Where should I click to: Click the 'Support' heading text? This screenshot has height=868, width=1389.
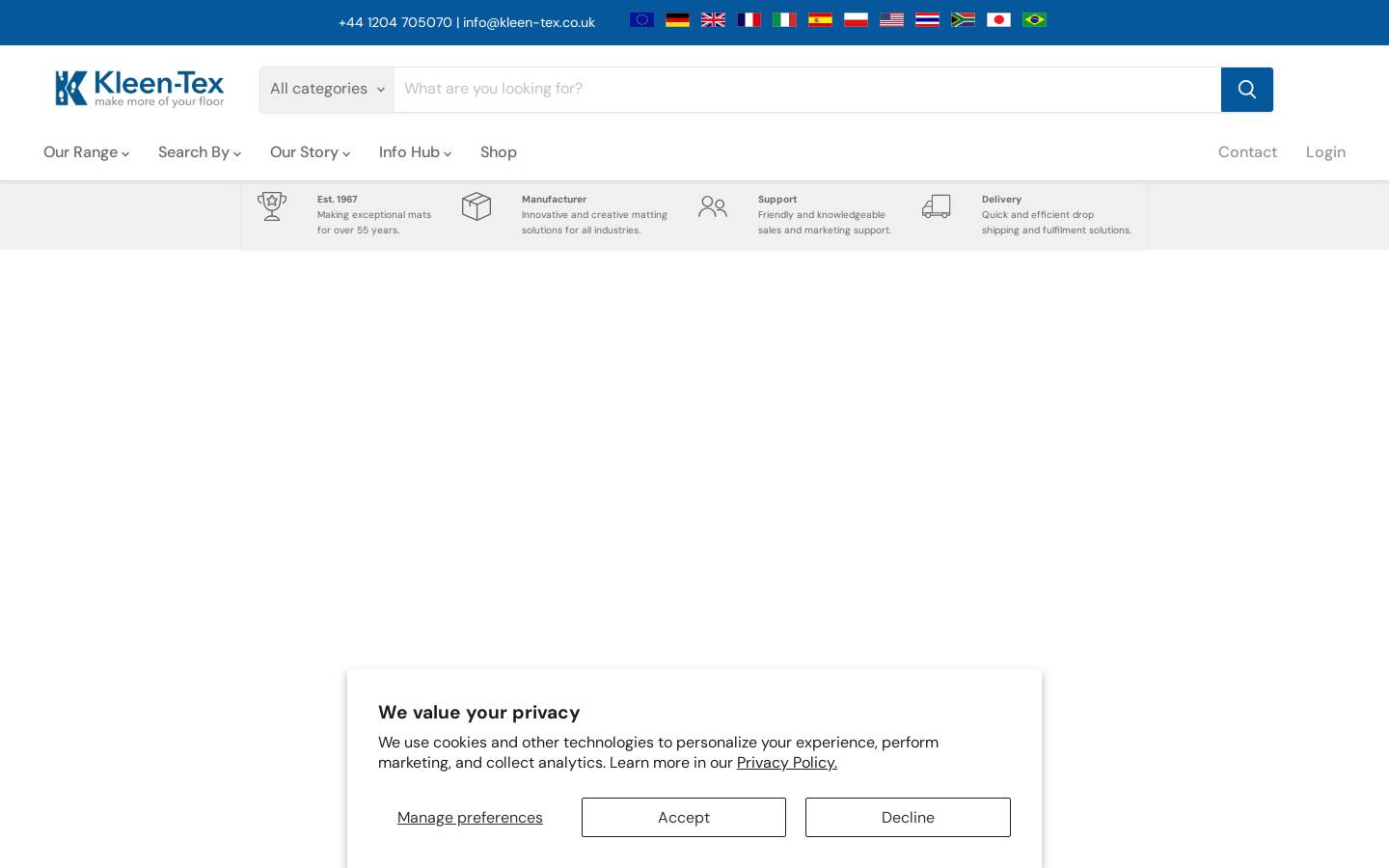[777, 200]
